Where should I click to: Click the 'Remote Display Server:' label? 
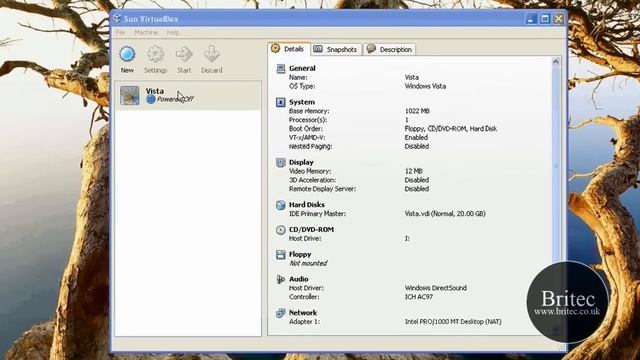(322, 189)
